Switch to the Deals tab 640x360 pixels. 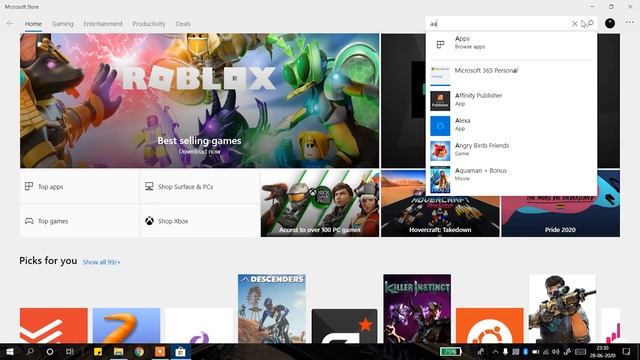(183, 24)
